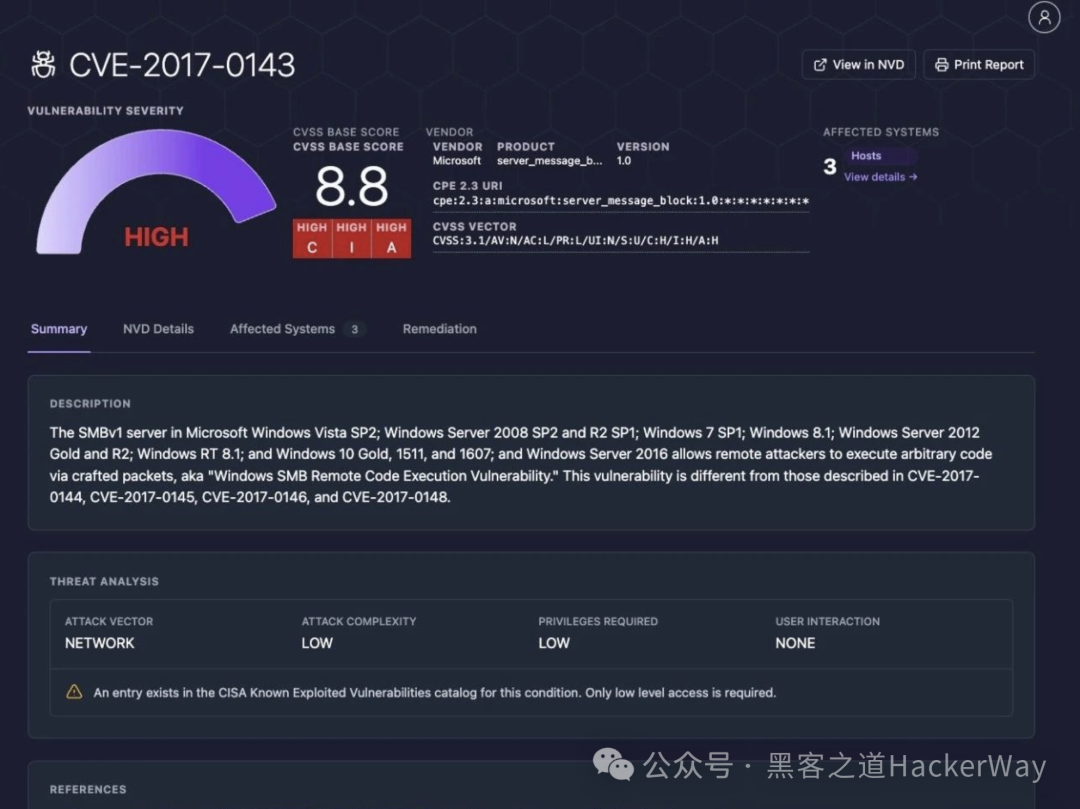The height and width of the screenshot is (809, 1080).
Task: Click the version value 1.0
Action: coord(623,160)
